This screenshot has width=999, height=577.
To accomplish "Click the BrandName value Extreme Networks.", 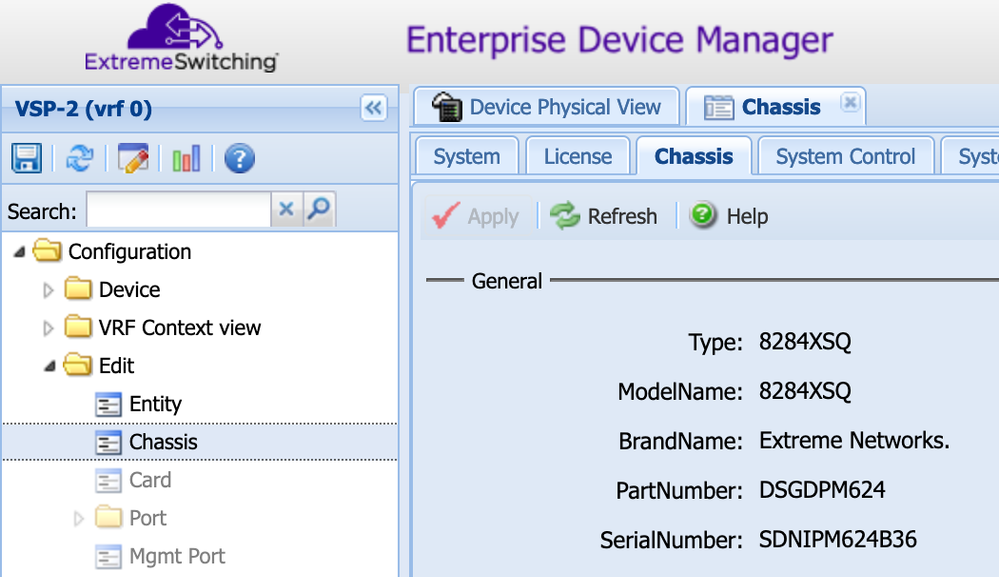I will point(854,440).
